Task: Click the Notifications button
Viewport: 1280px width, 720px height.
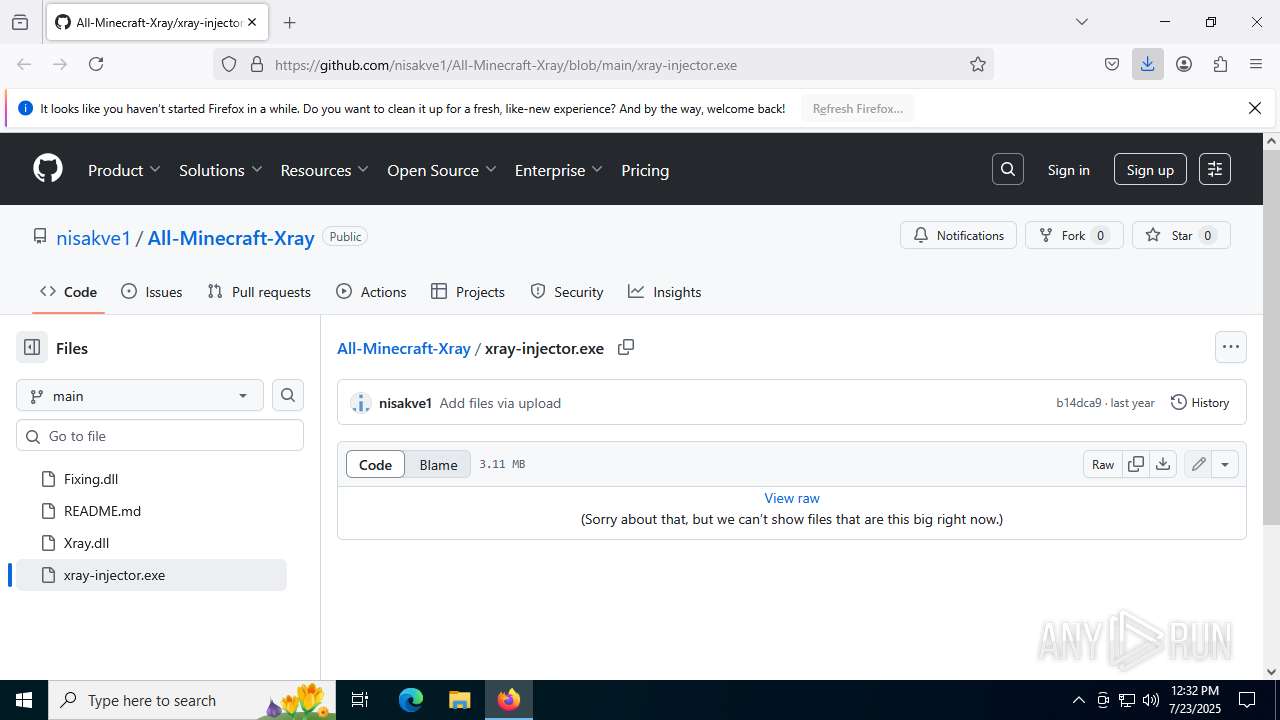Action: coord(958,235)
